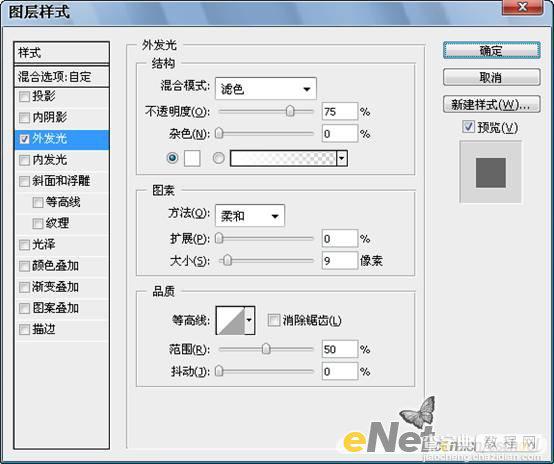Click the 范围 slider handle
This screenshot has height=464, width=554.
(266, 349)
